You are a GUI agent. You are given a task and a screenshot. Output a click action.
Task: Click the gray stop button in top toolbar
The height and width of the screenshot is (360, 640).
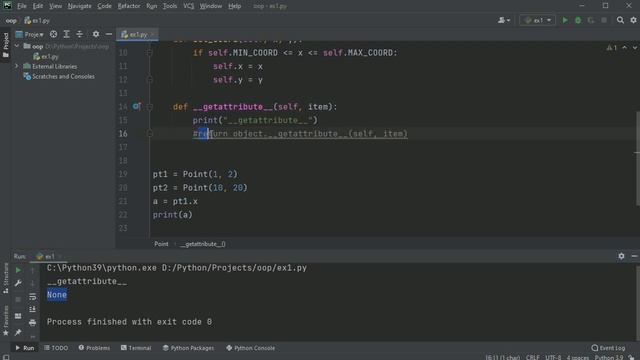point(604,20)
